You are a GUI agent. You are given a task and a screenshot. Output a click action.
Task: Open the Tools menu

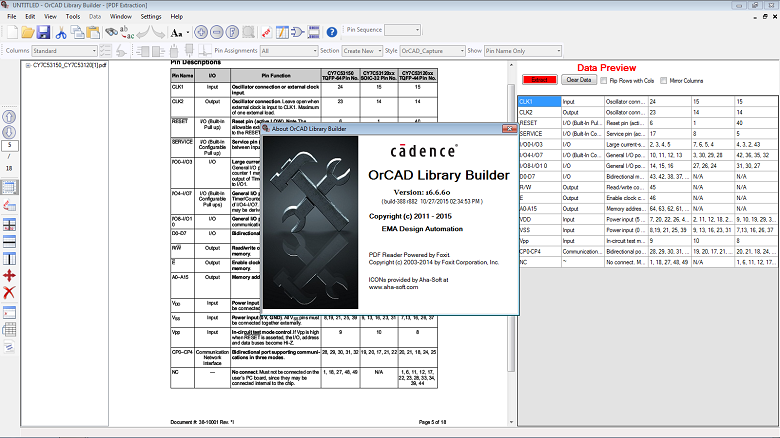[x=73, y=17]
